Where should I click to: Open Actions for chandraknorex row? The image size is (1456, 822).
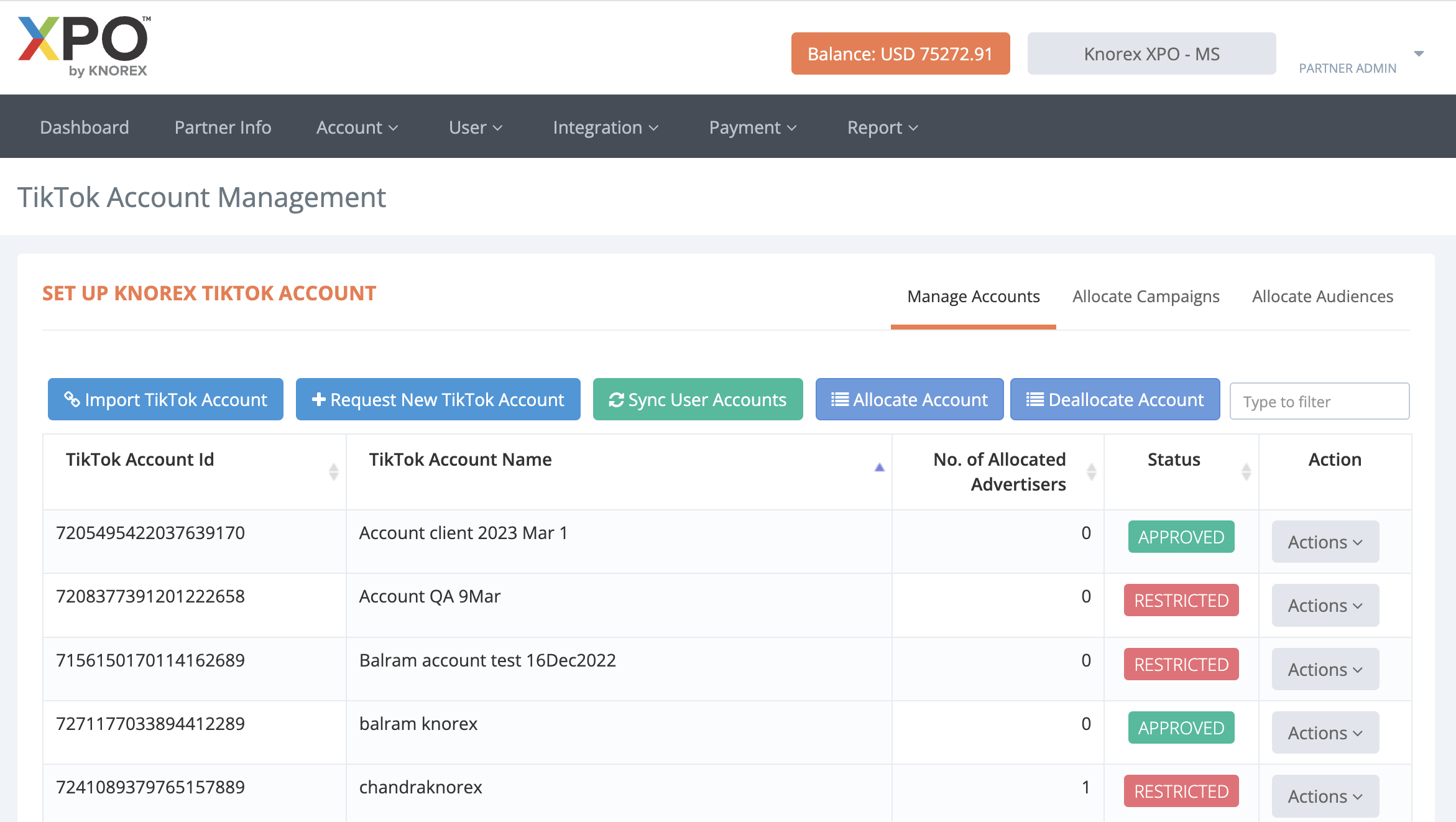(1325, 796)
